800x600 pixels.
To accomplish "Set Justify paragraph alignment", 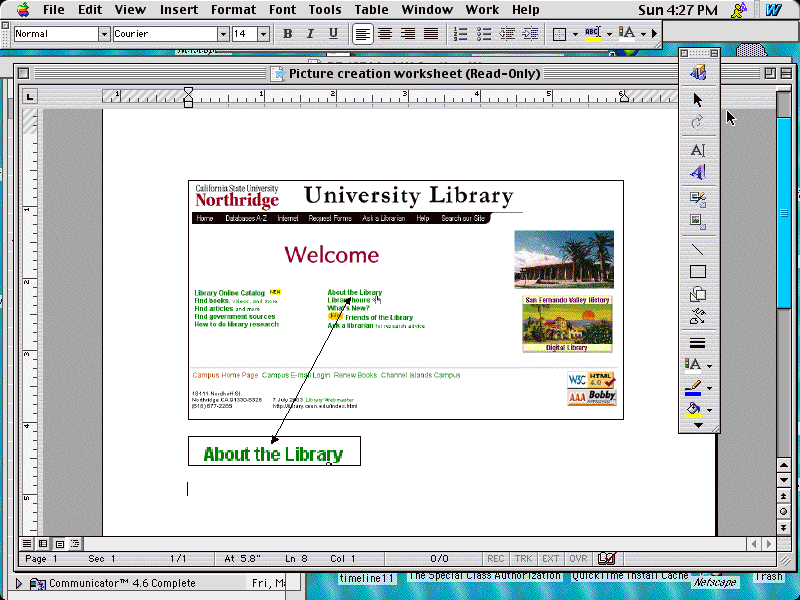I will pos(431,34).
